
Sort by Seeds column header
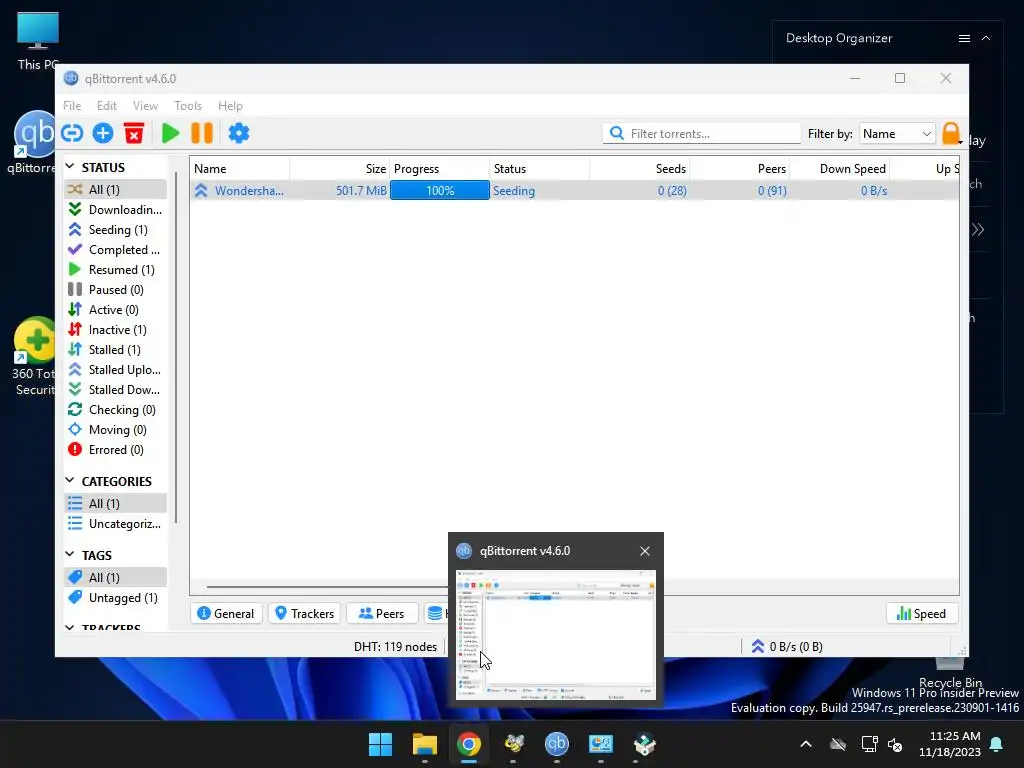(x=639, y=168)
